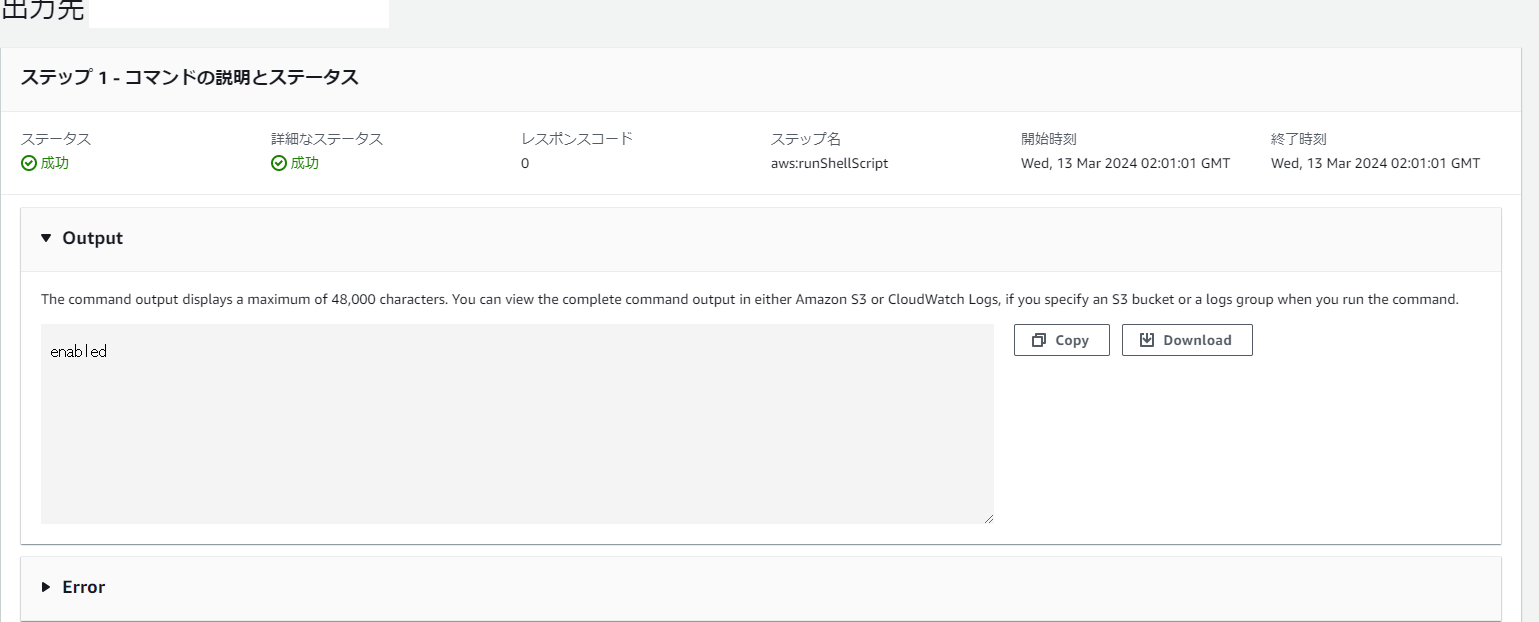Screen dimensions: 1539x622
Task: Click the Output section title text
Action: pos(92,238)
